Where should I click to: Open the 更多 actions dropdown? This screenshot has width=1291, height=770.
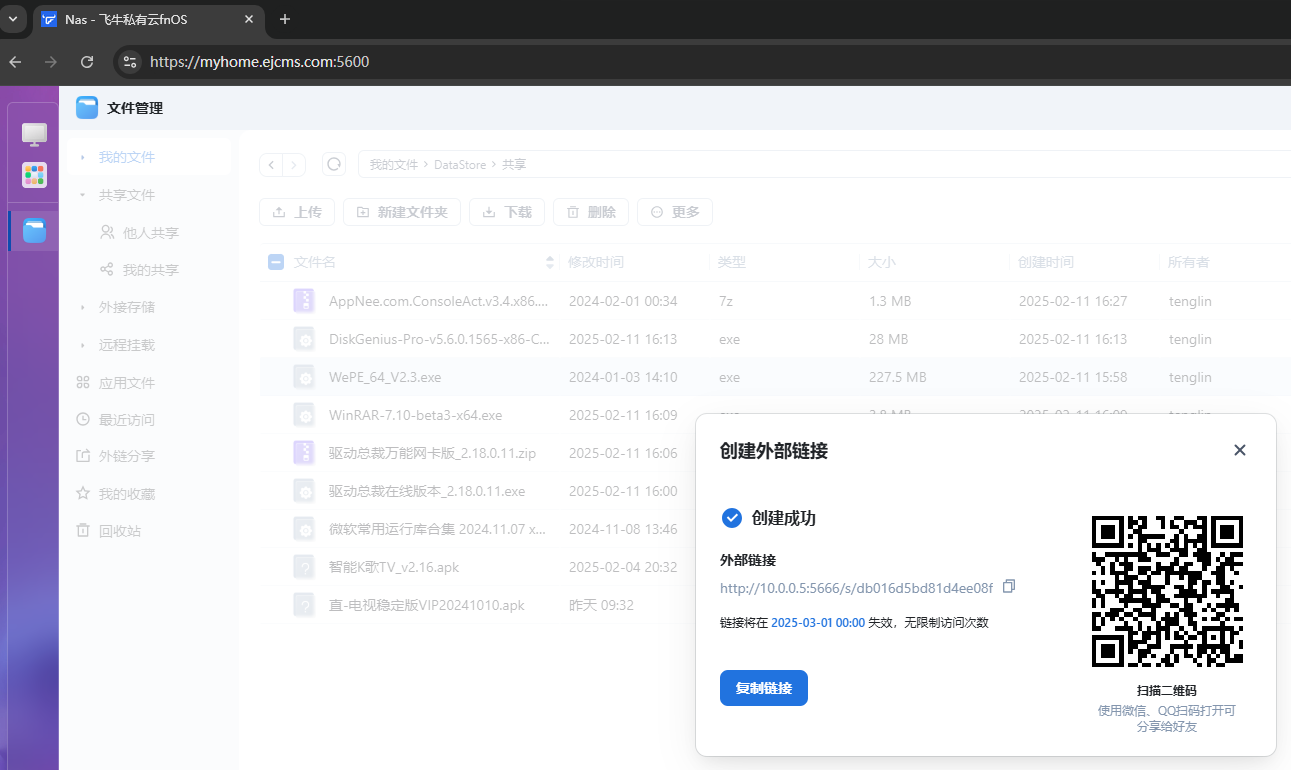(x=675, y=212)
